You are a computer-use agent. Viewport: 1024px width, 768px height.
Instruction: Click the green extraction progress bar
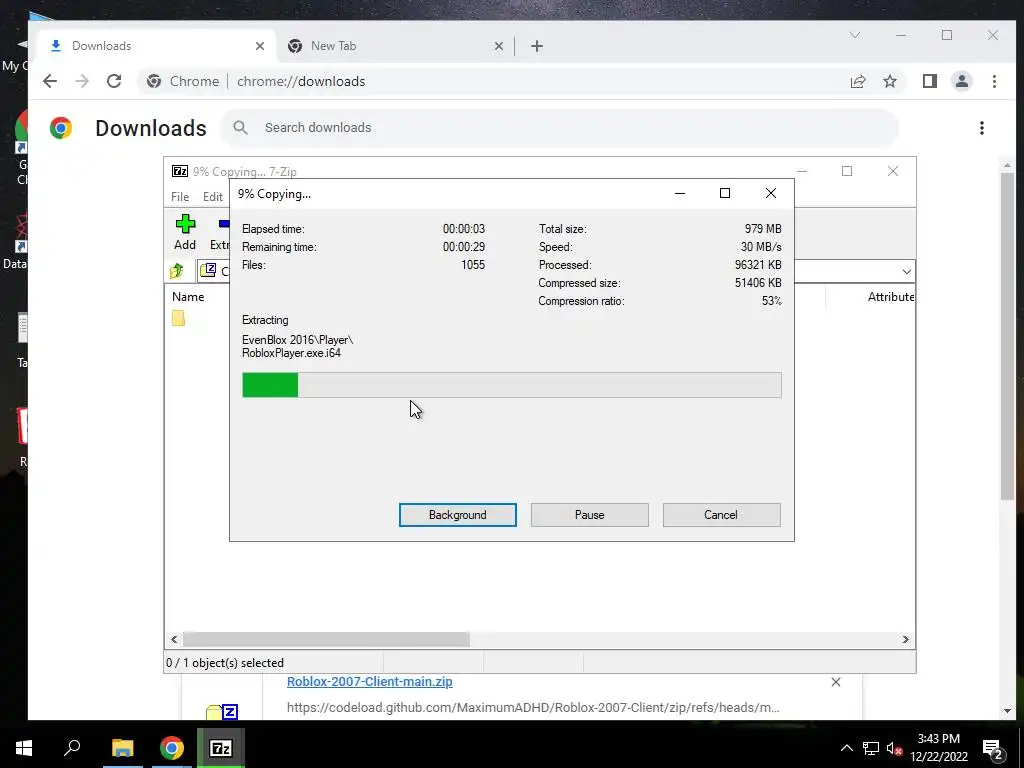[511, 385]
